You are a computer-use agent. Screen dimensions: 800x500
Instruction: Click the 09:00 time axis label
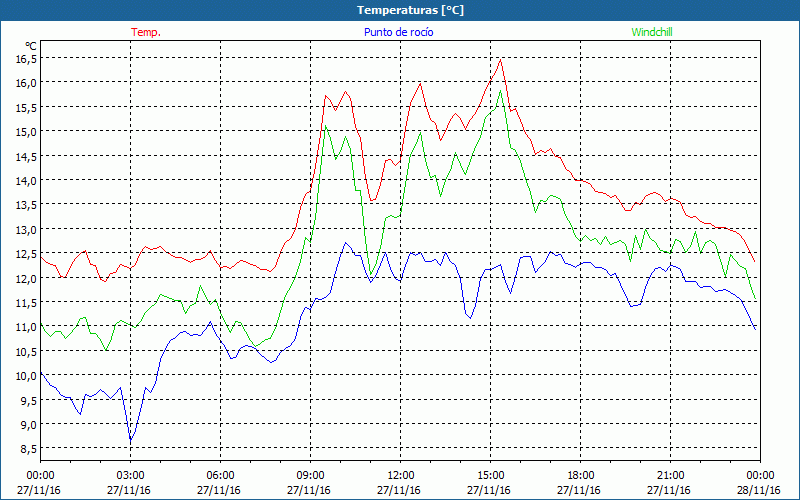pos(310,476)
